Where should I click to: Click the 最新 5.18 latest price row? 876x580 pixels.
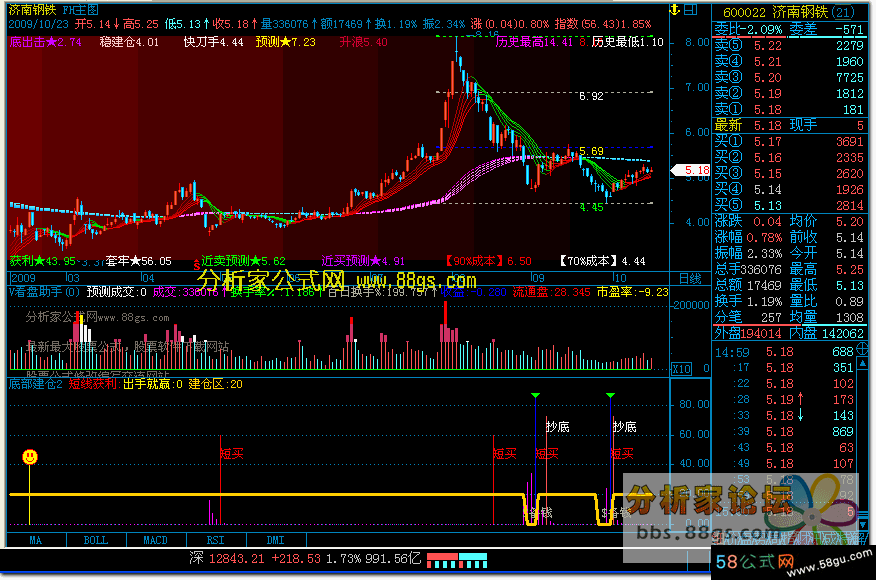point(789,125)
